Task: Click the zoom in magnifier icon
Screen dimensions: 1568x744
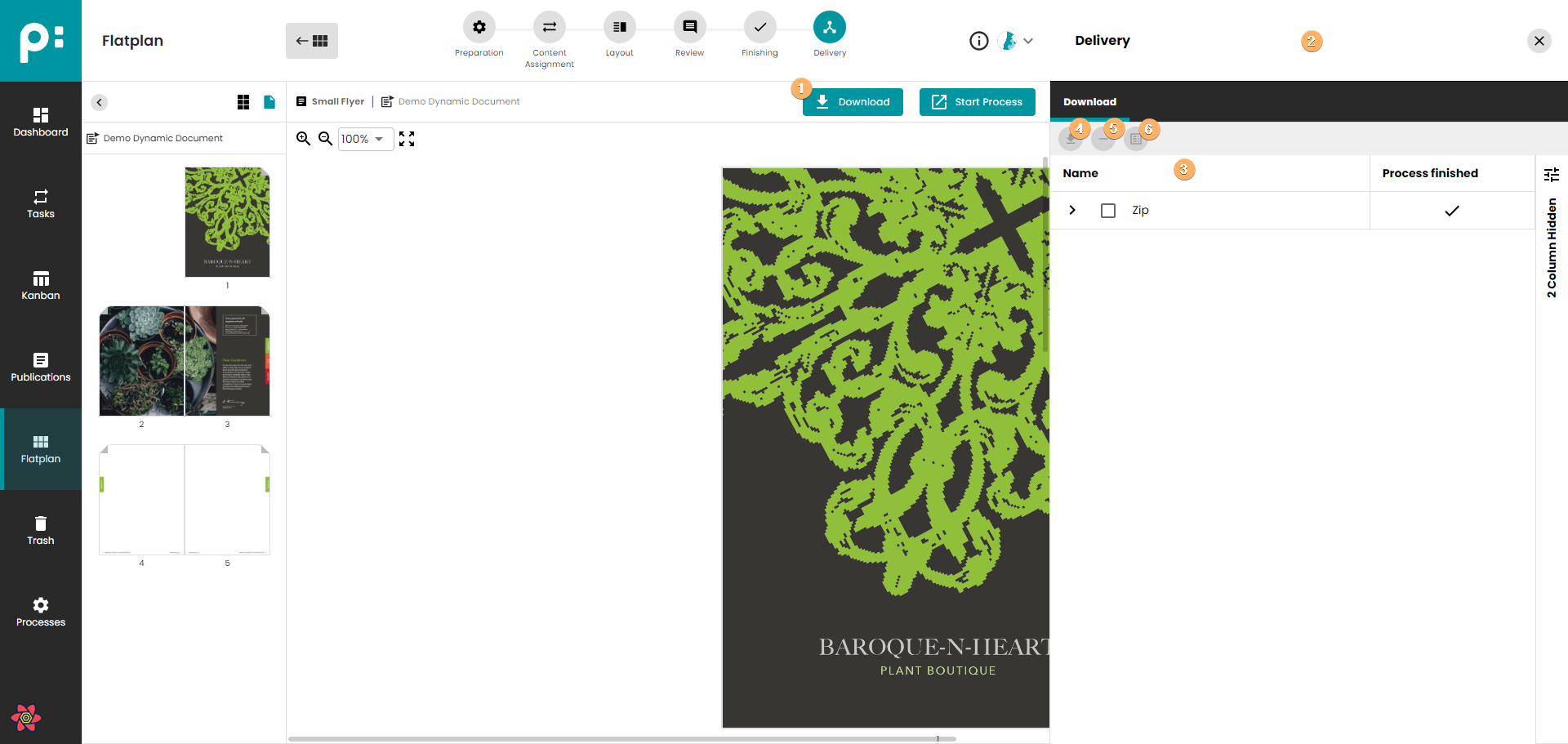Action: 303,139
